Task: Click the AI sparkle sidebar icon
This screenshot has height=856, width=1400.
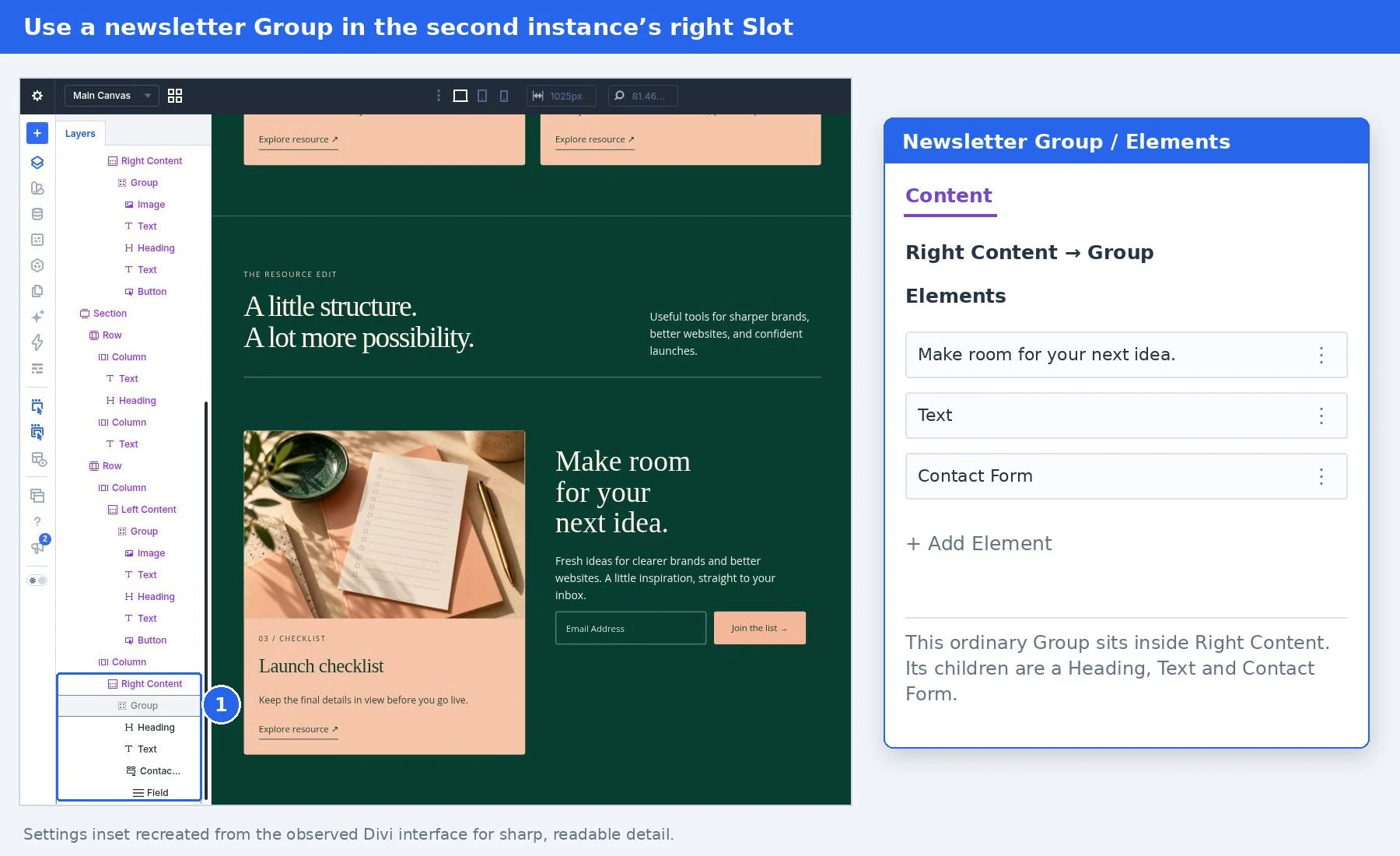Action: (x=37, y=317)
